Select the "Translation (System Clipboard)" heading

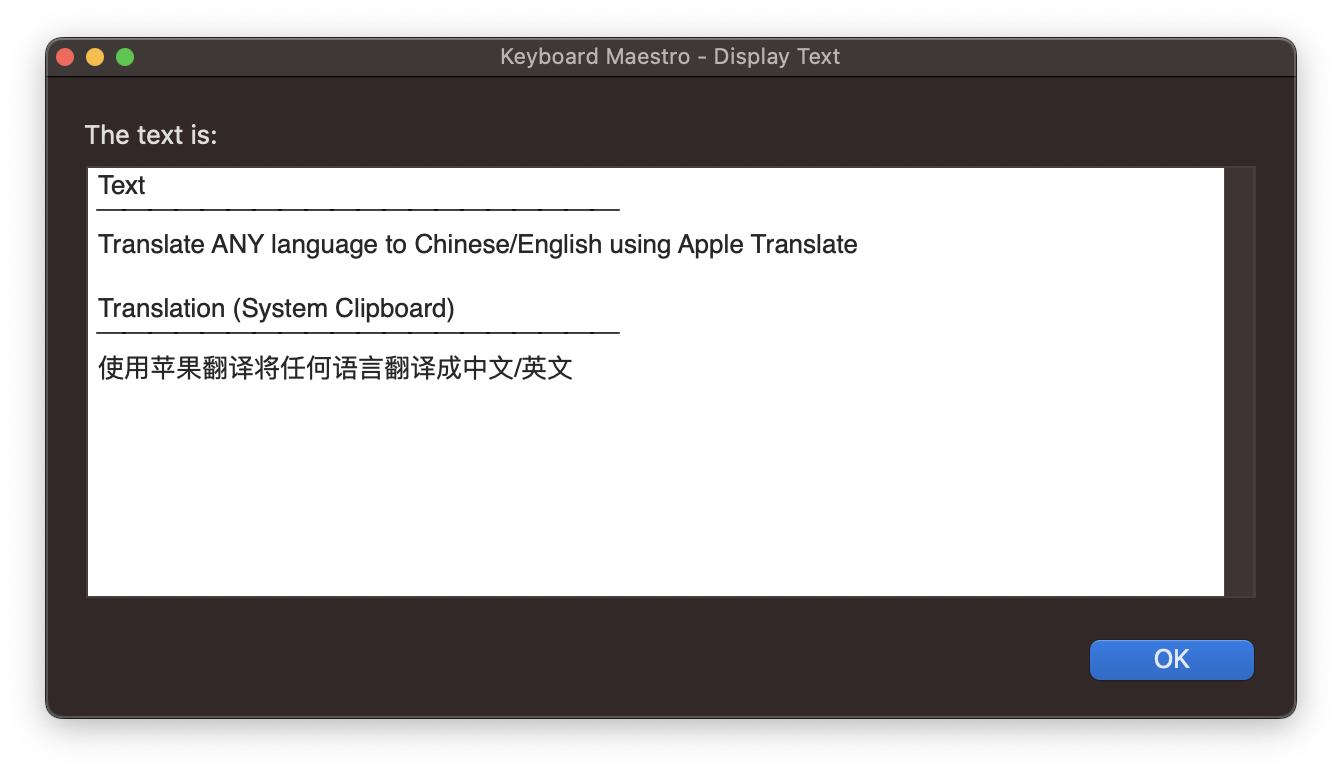point(275,308)
